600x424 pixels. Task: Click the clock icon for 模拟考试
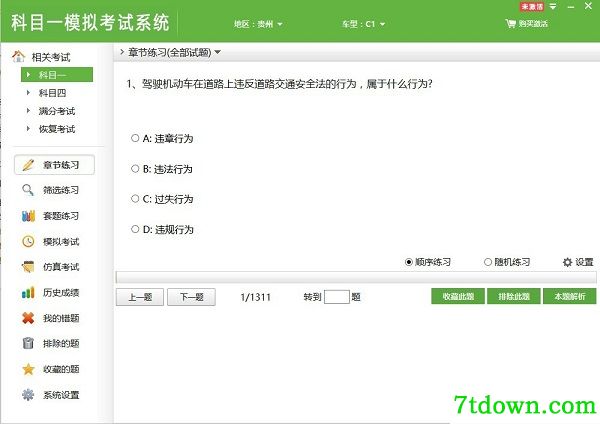[28, 241]
